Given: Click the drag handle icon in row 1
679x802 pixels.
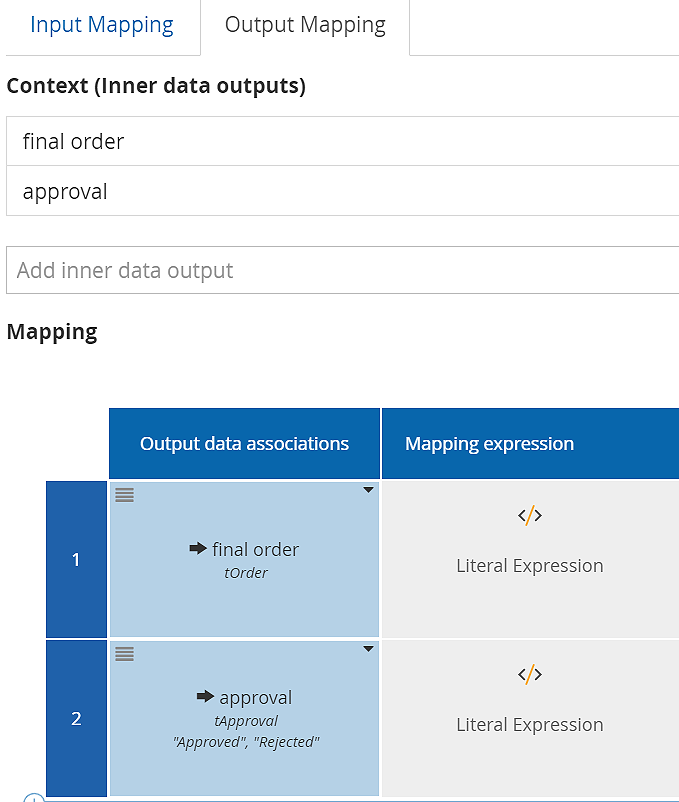Looking at the screenshot, I should 124,495.
